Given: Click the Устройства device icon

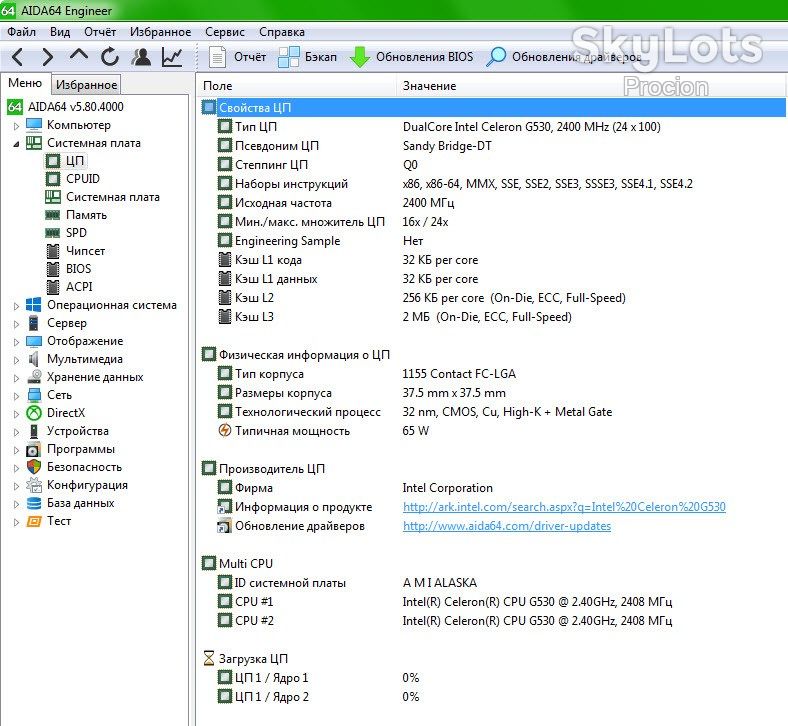Looking at the screenshot, I should click(34, 431).
